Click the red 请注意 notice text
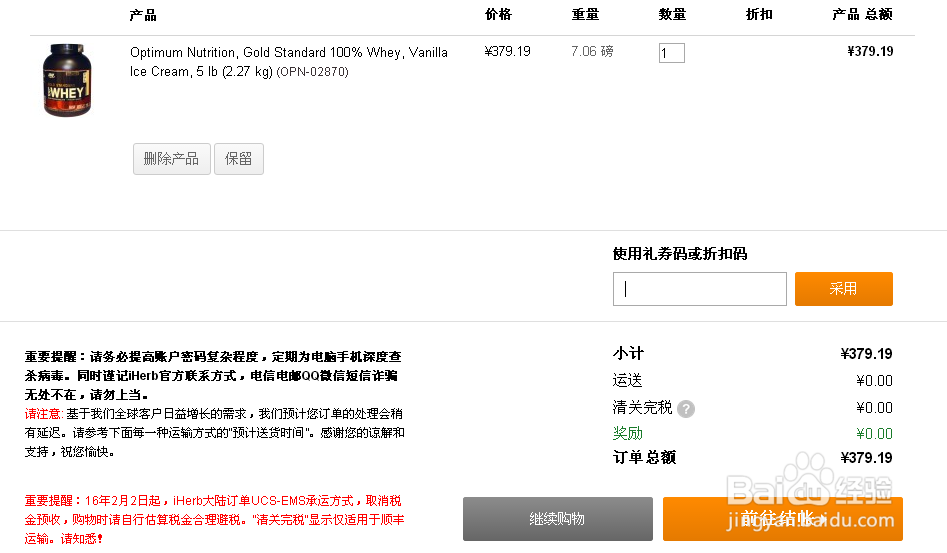The height and width of the screenshot is (553, 947). point(43,414)
